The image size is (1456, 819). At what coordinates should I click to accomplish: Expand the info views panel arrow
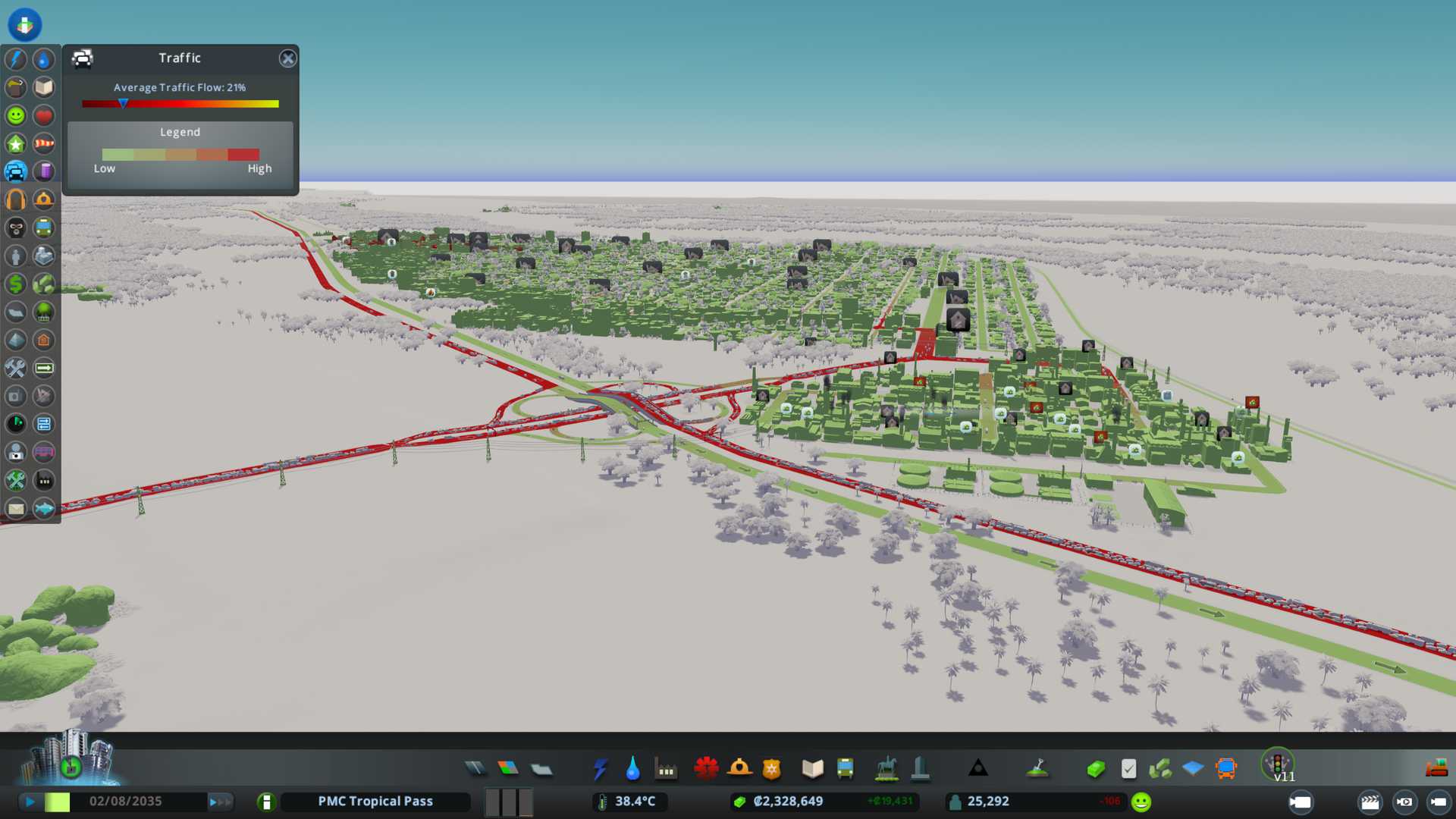[25, 24]
